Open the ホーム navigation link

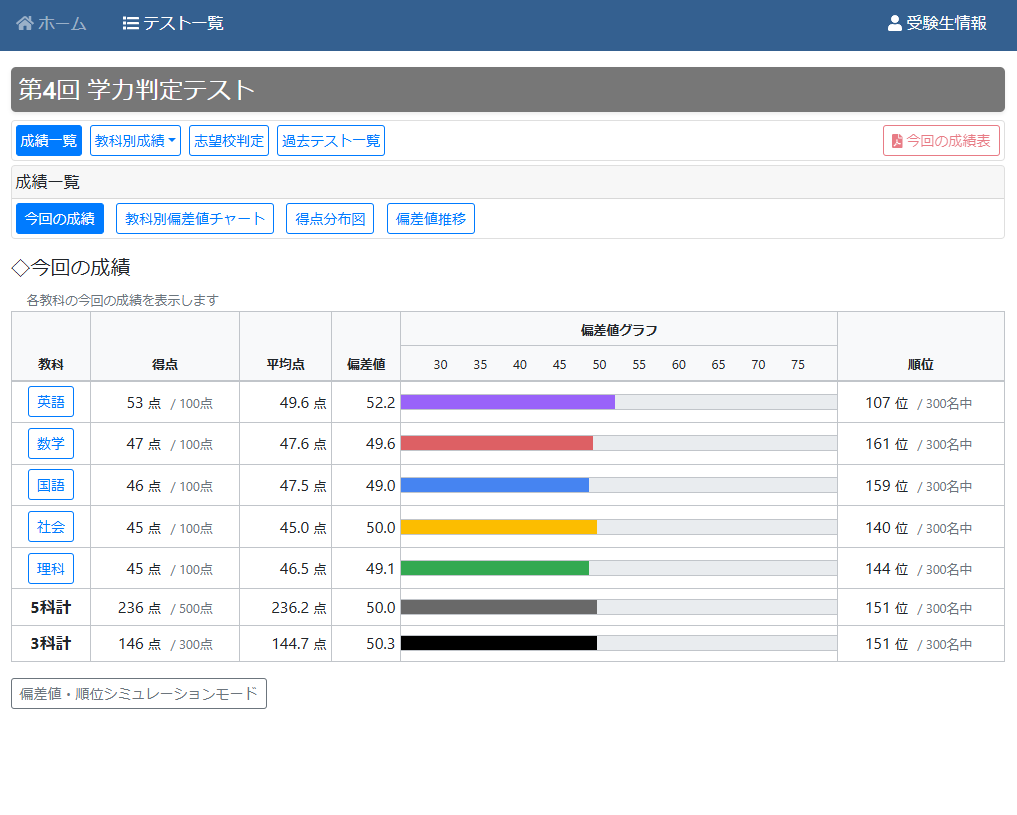(51, 23)
